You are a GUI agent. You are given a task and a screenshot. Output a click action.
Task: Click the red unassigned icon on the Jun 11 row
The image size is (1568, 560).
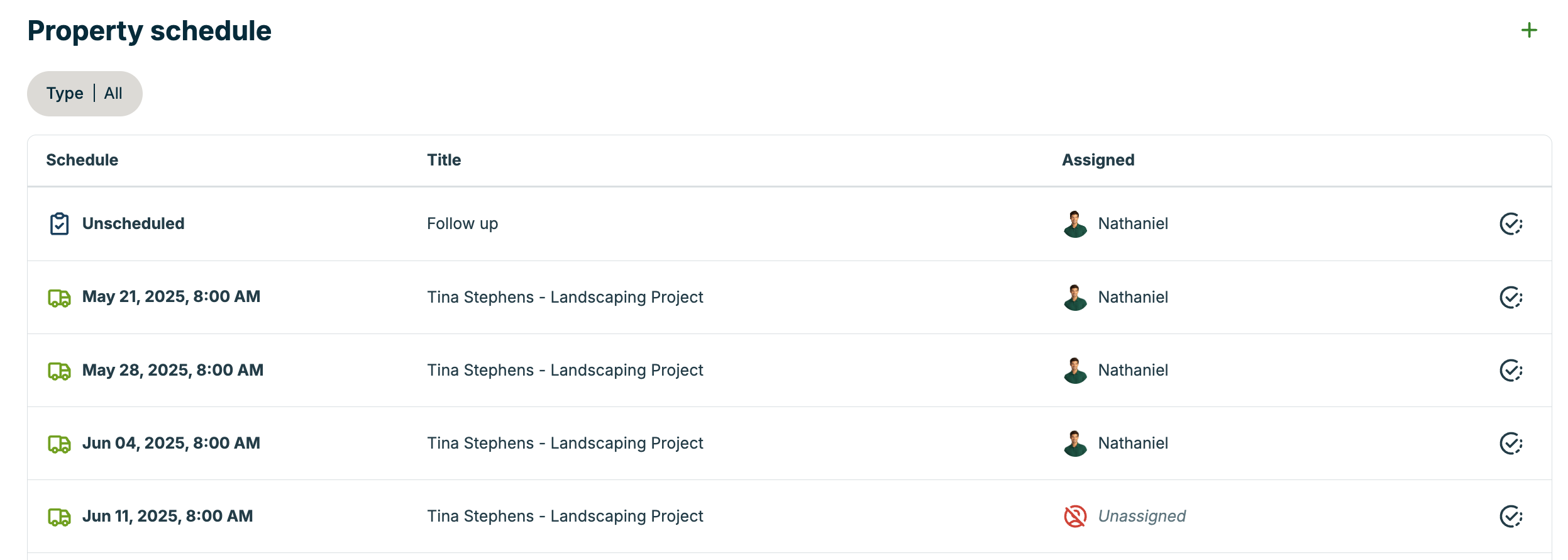tap(1074, 515)
